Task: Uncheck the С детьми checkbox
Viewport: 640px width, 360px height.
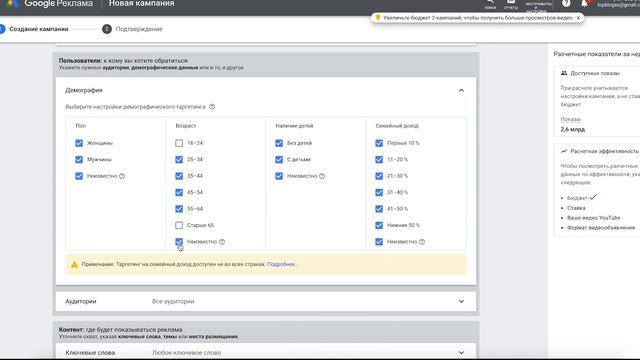Action: tap(279, 160)
